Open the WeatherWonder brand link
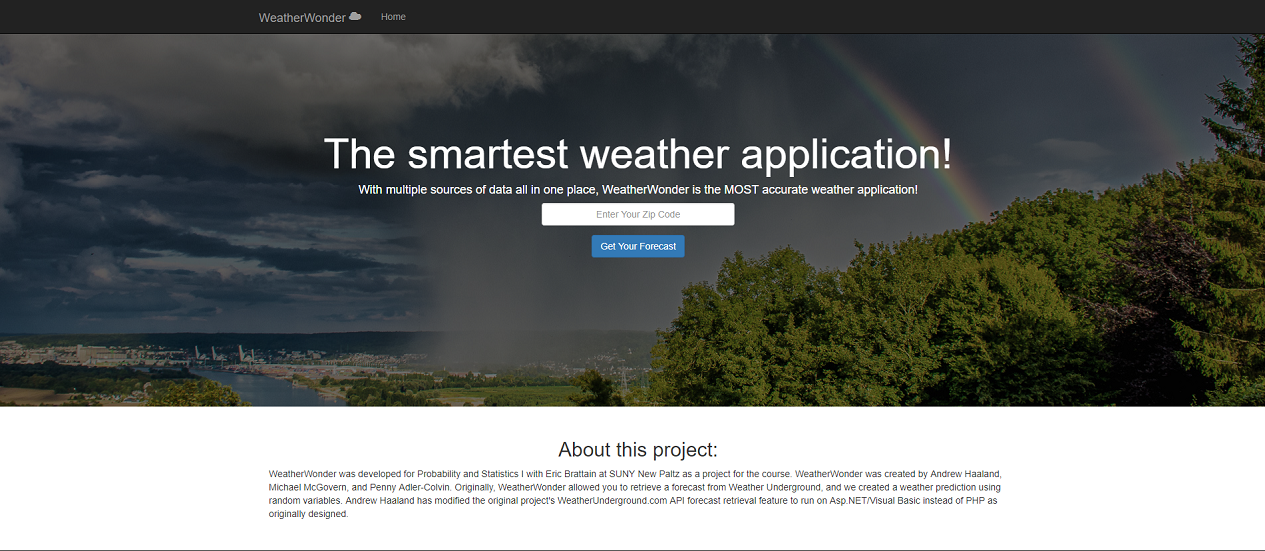This screenshot has width=1265, height=551. click(x=309, y=17)
